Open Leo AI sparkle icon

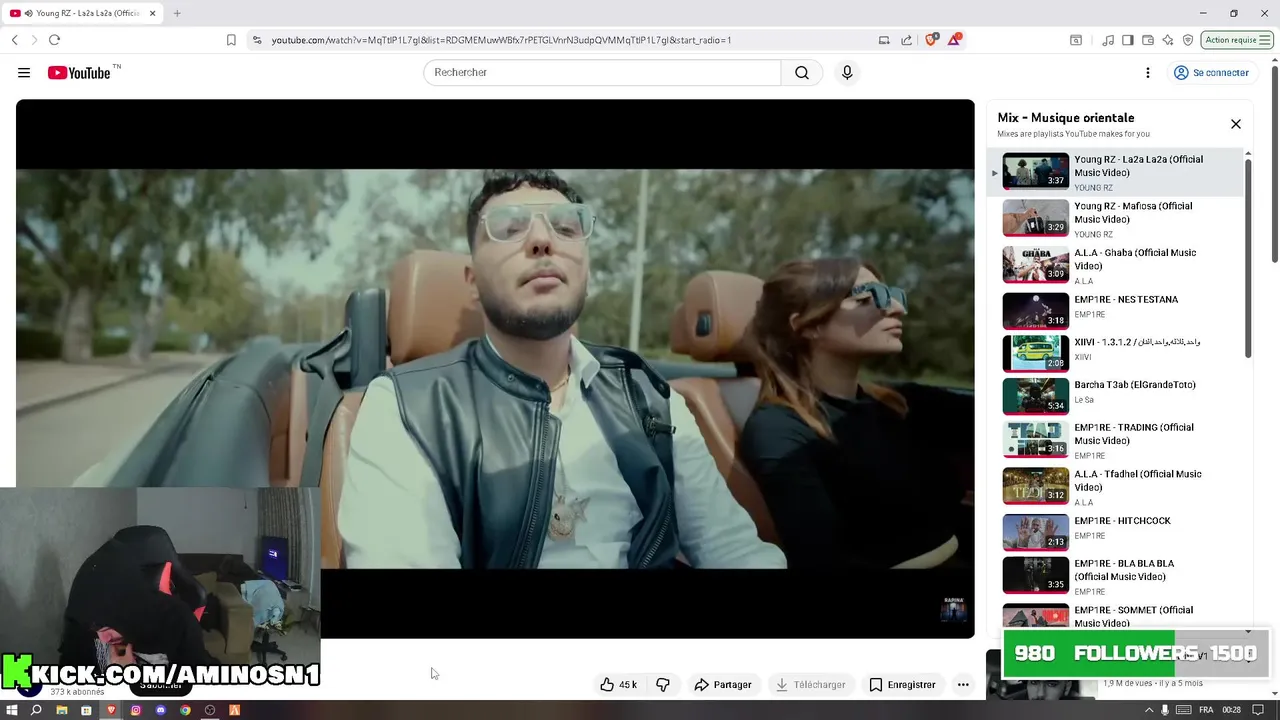[1168, 40]
